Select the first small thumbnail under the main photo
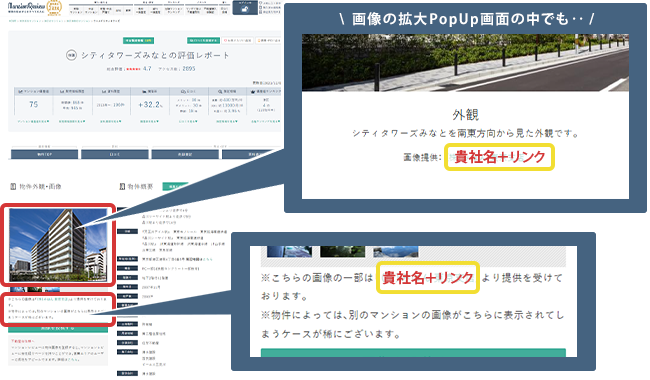The width and height of the screenshot is (650, 380). point(18,289)
